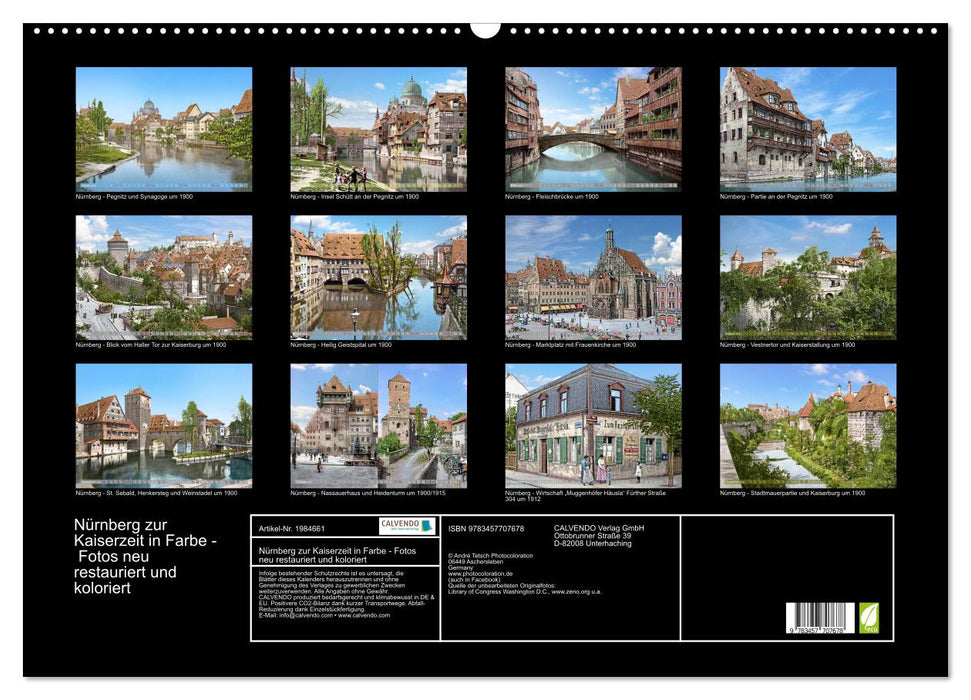This screenshot has width=971, height=700.
Task: Select the 'Heilig Geistspital um 1900' thumbnail
Action: pos(377,280)
